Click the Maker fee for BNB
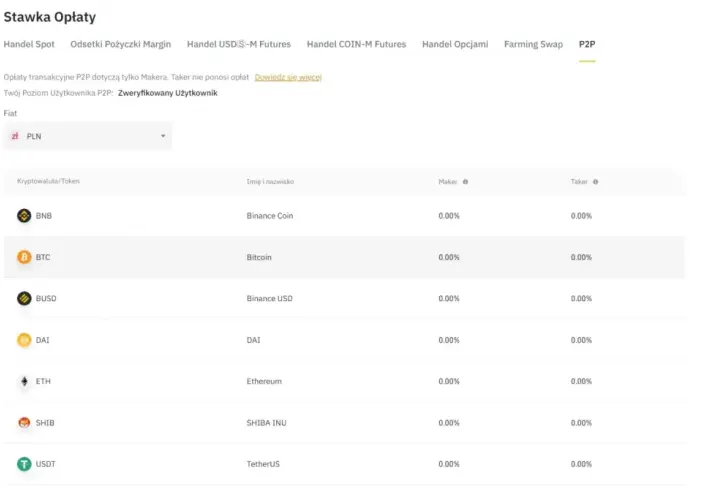720x500 pixels. coord(449,216)
